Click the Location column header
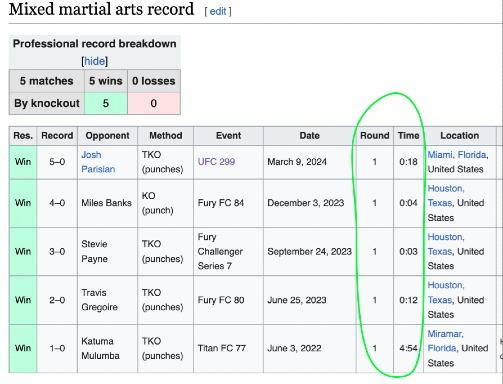The width and height of the screenshot is (503, 384). 460,136
